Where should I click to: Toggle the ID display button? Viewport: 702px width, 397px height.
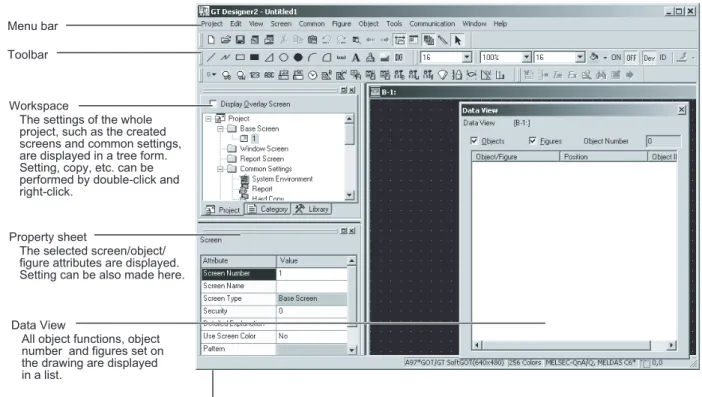[663, 57]
